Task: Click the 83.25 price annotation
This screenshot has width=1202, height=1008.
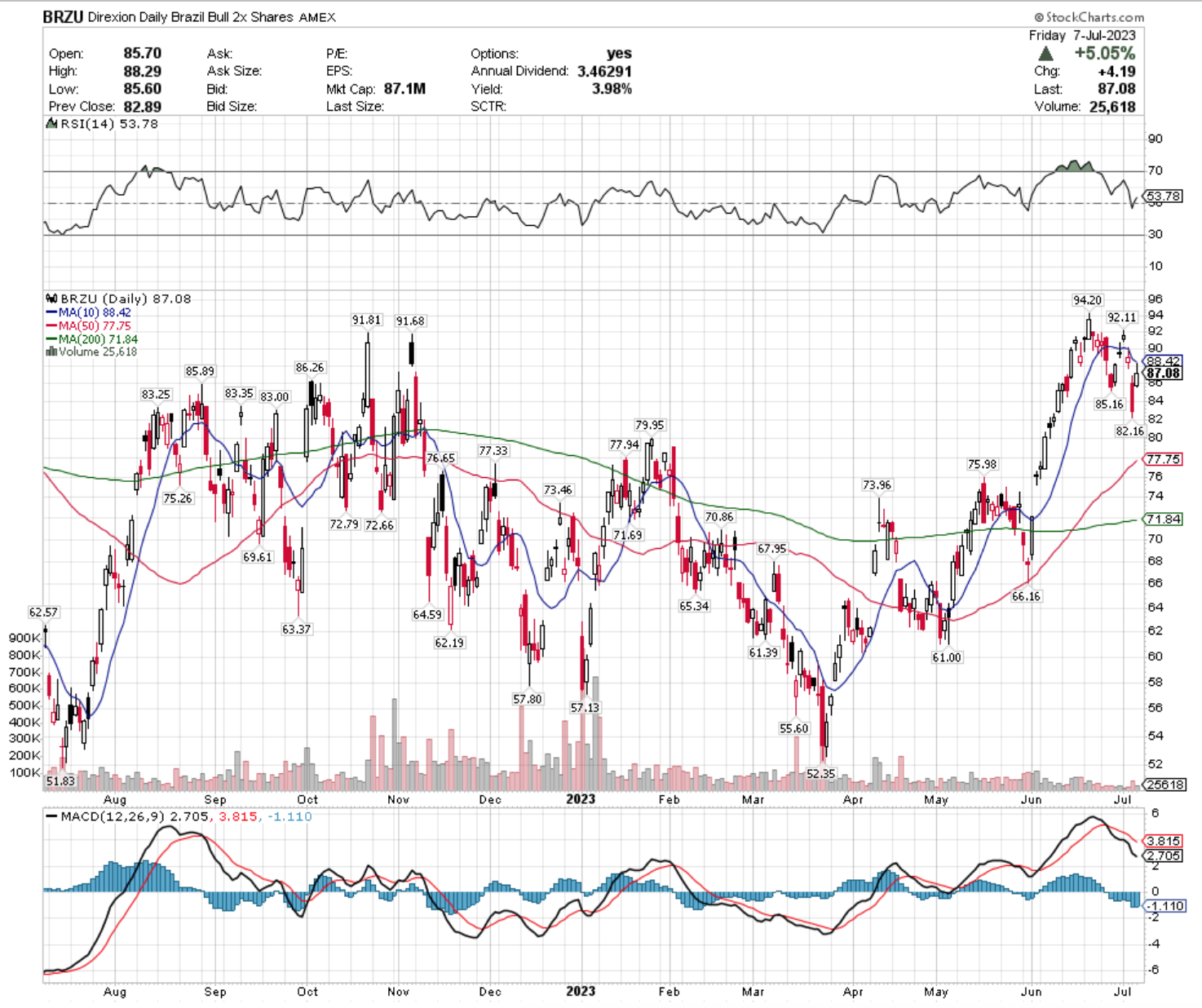Action: (156, 394)
